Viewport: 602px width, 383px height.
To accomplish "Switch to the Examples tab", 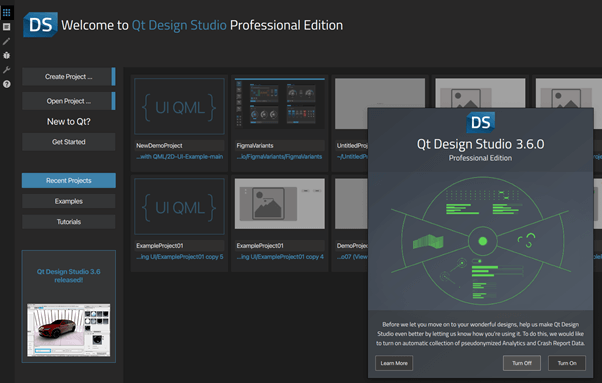I will tap(69, 201).
